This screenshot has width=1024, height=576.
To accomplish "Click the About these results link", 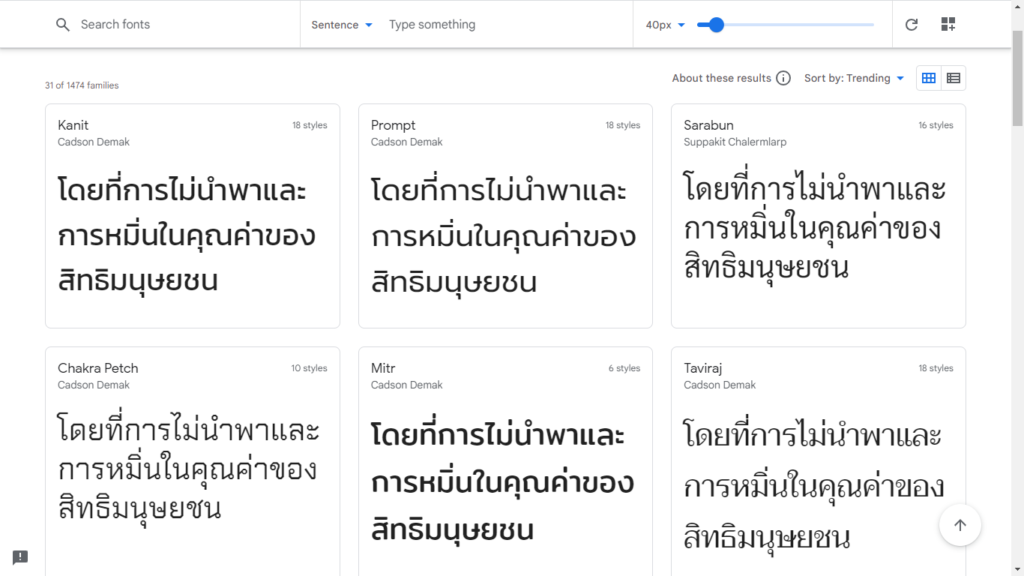I will (721, 78).
